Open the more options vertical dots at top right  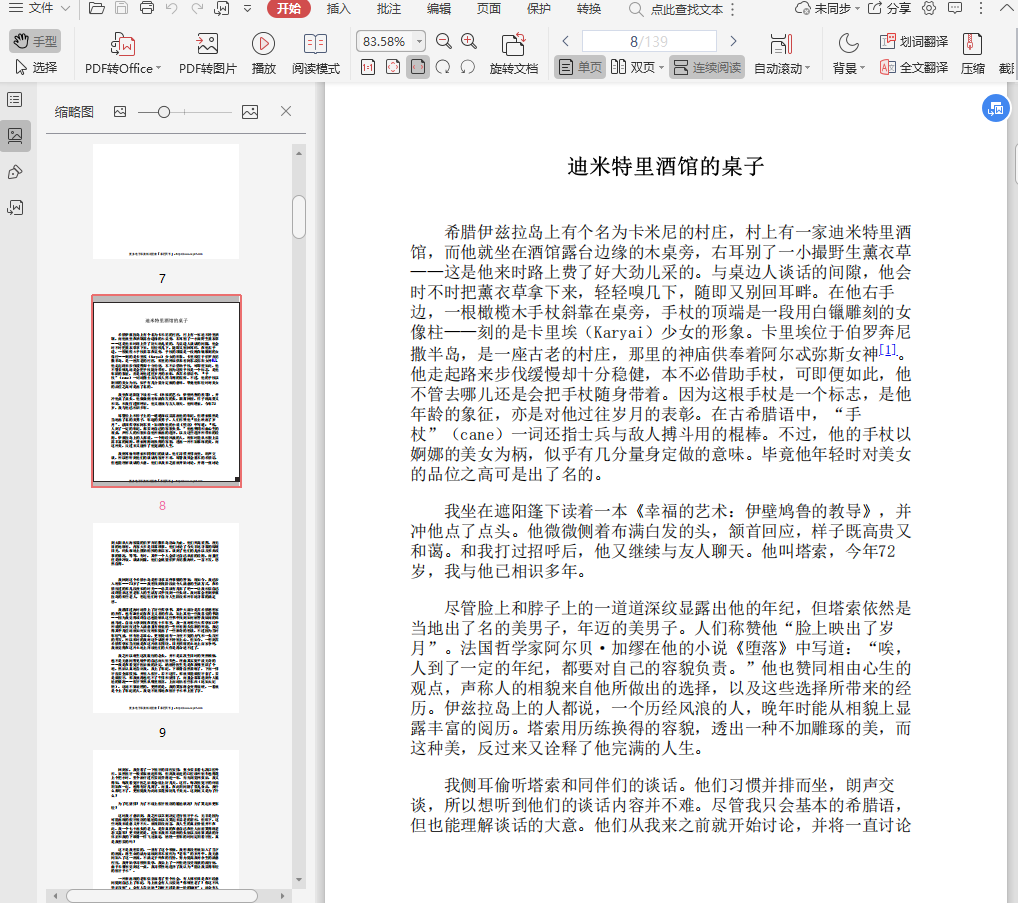point(981,8)
